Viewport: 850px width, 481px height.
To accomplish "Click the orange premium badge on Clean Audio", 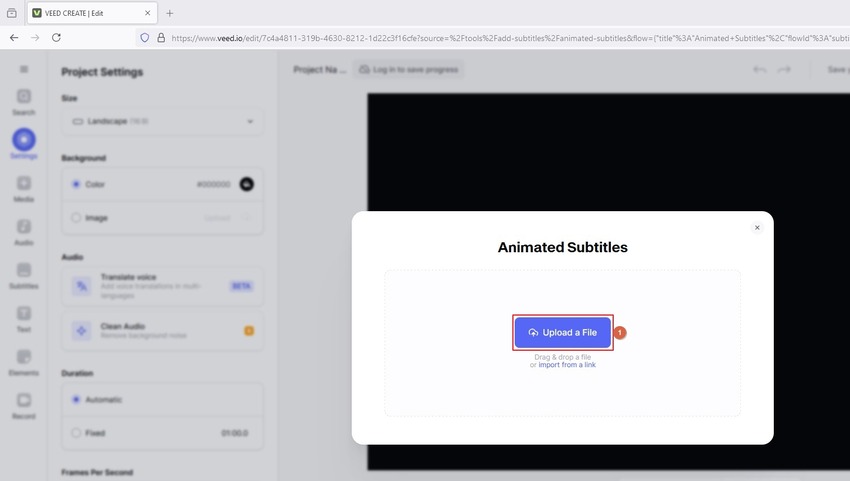I will point(249,331).
